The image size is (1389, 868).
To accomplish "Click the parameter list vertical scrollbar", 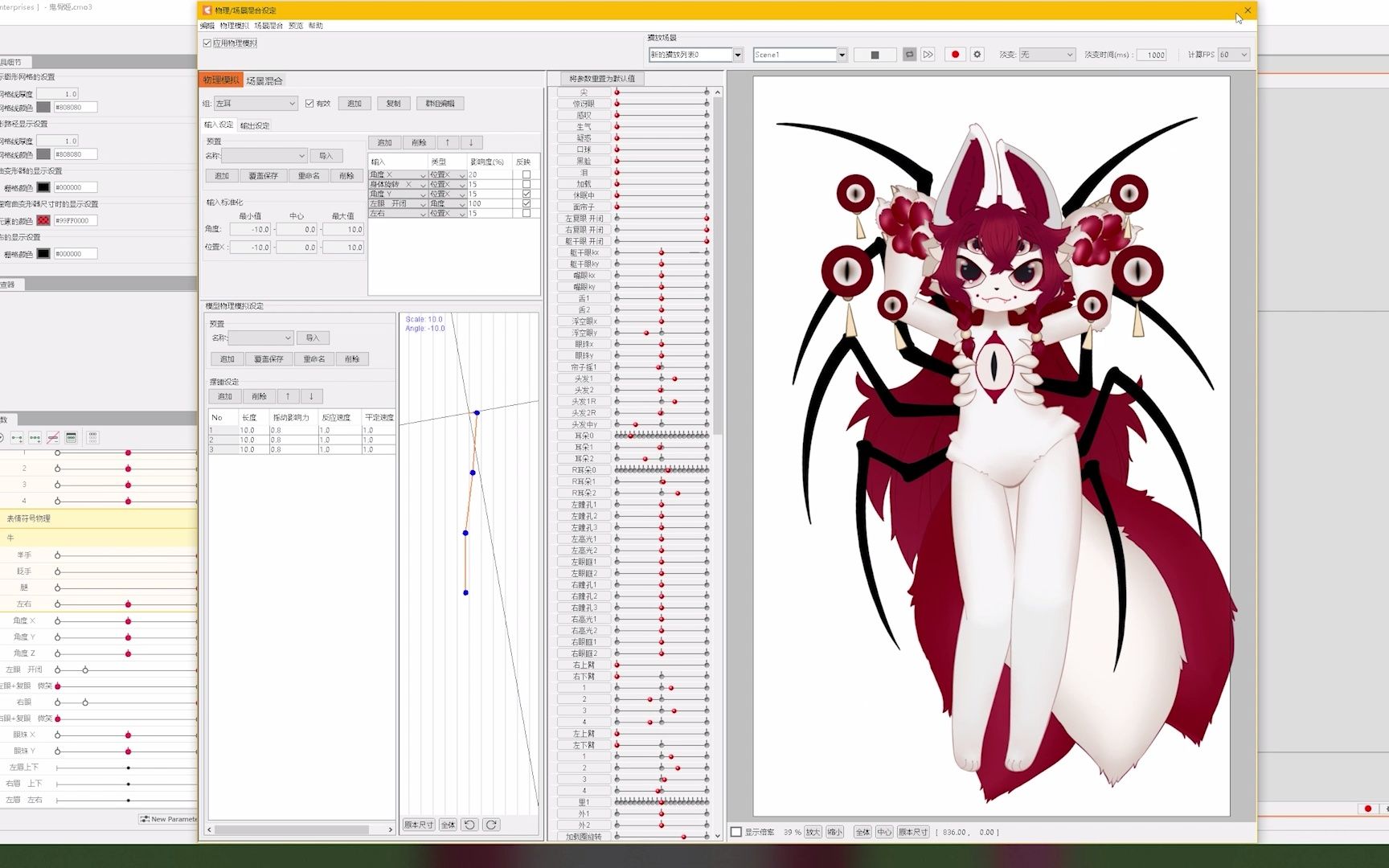I will [718, 265].
